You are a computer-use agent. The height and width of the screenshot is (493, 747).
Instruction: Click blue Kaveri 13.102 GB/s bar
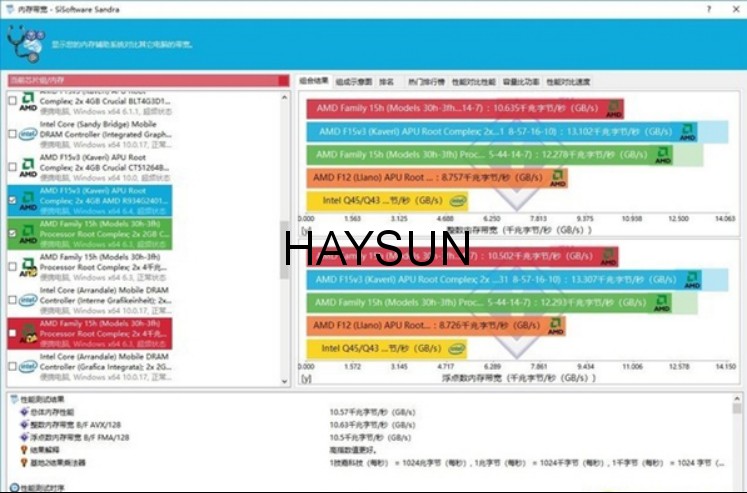pyautogui.click(x=502, y=132)
